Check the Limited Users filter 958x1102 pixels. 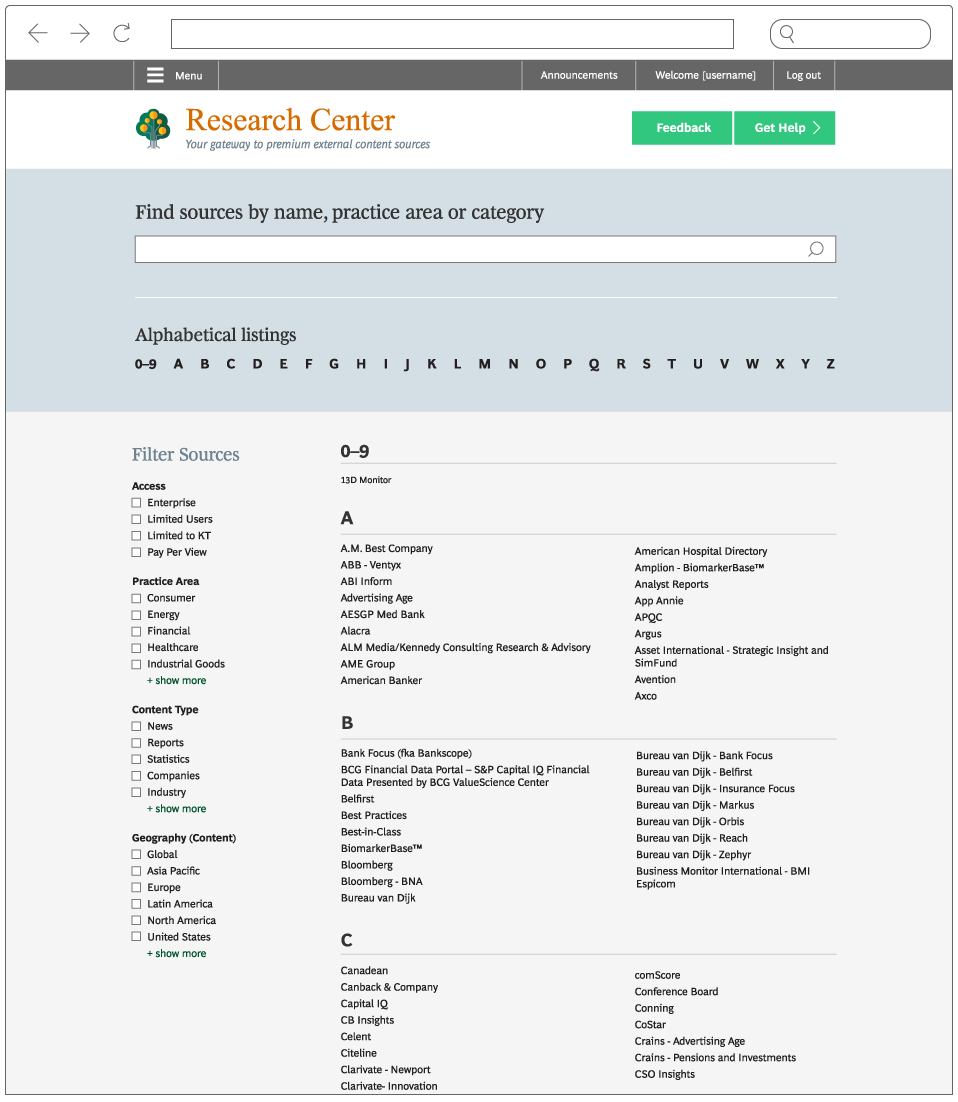[136, 519]
